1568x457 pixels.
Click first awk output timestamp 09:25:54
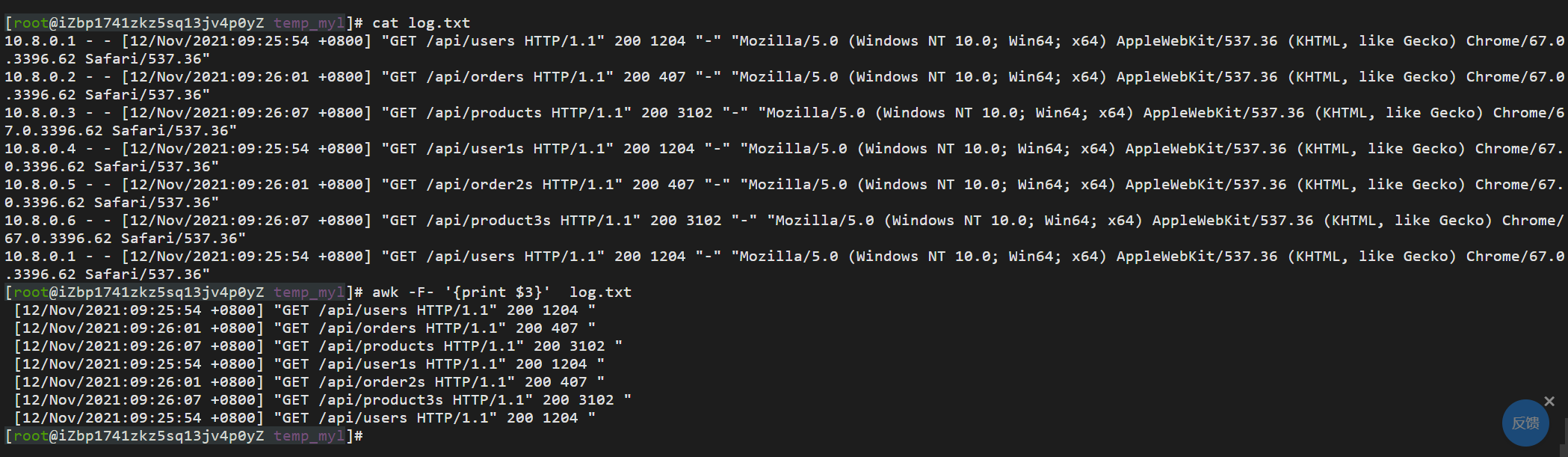(165, 310)
